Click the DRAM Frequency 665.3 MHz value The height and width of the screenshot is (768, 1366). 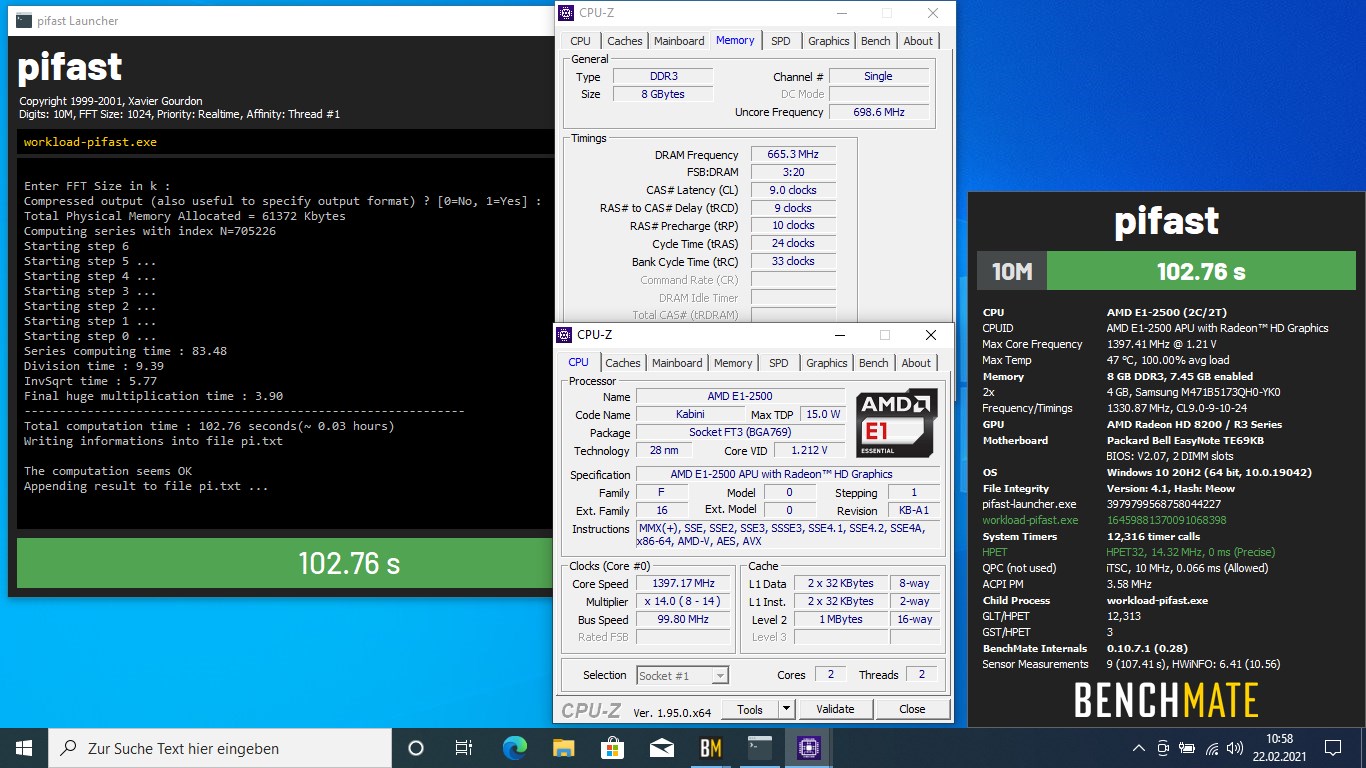[x=793, y=155]
